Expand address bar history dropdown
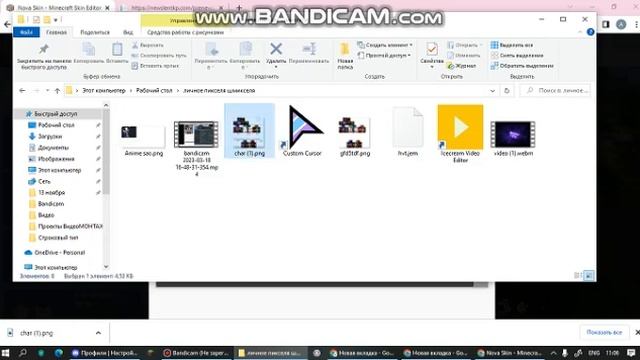Screen dimensions: 640x360 coord(493,91)
